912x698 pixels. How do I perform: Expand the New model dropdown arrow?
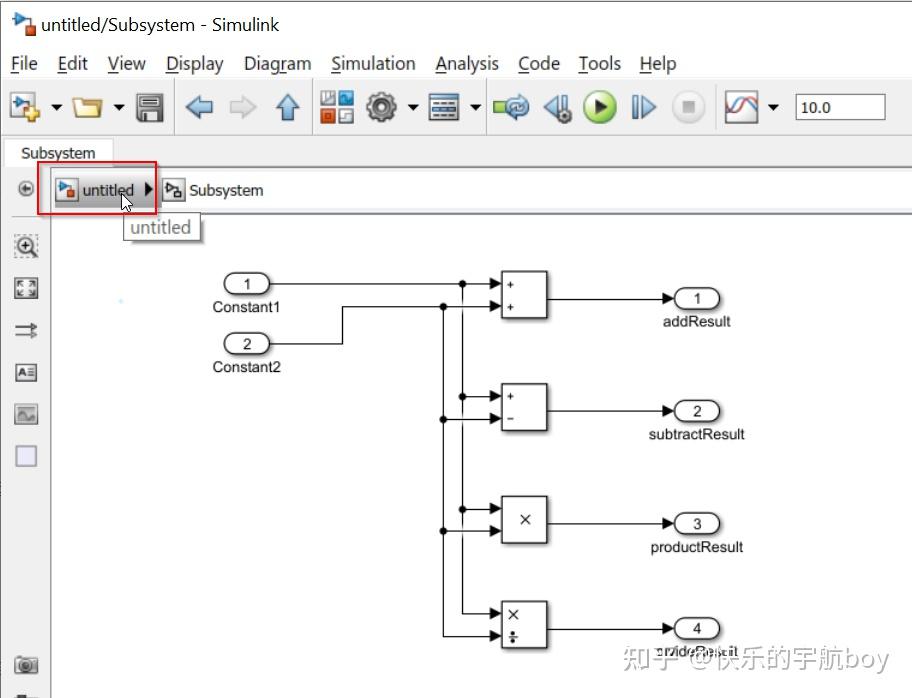(56, 107)
